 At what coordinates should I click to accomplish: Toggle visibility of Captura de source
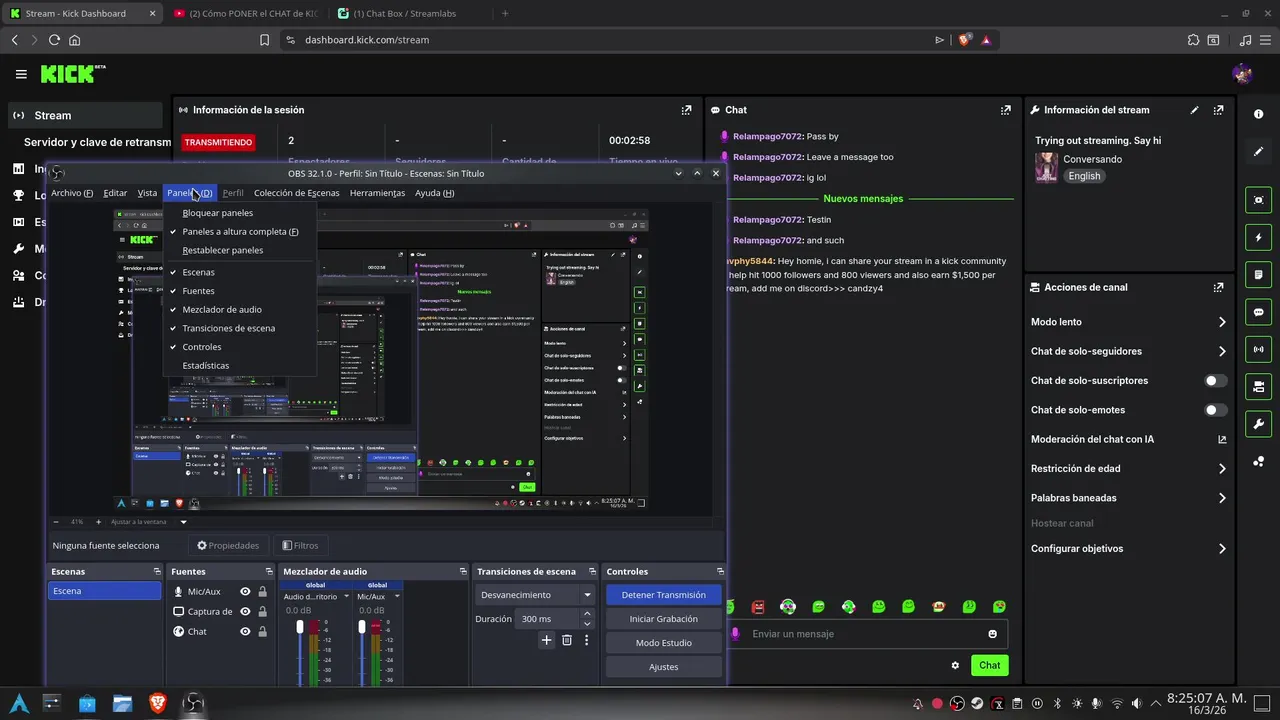245,611
